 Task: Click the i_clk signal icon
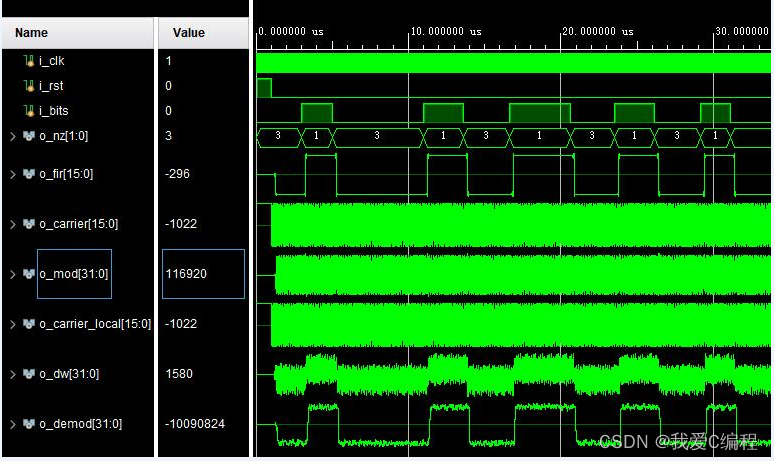pyautogui.click(x=28, y=61)
